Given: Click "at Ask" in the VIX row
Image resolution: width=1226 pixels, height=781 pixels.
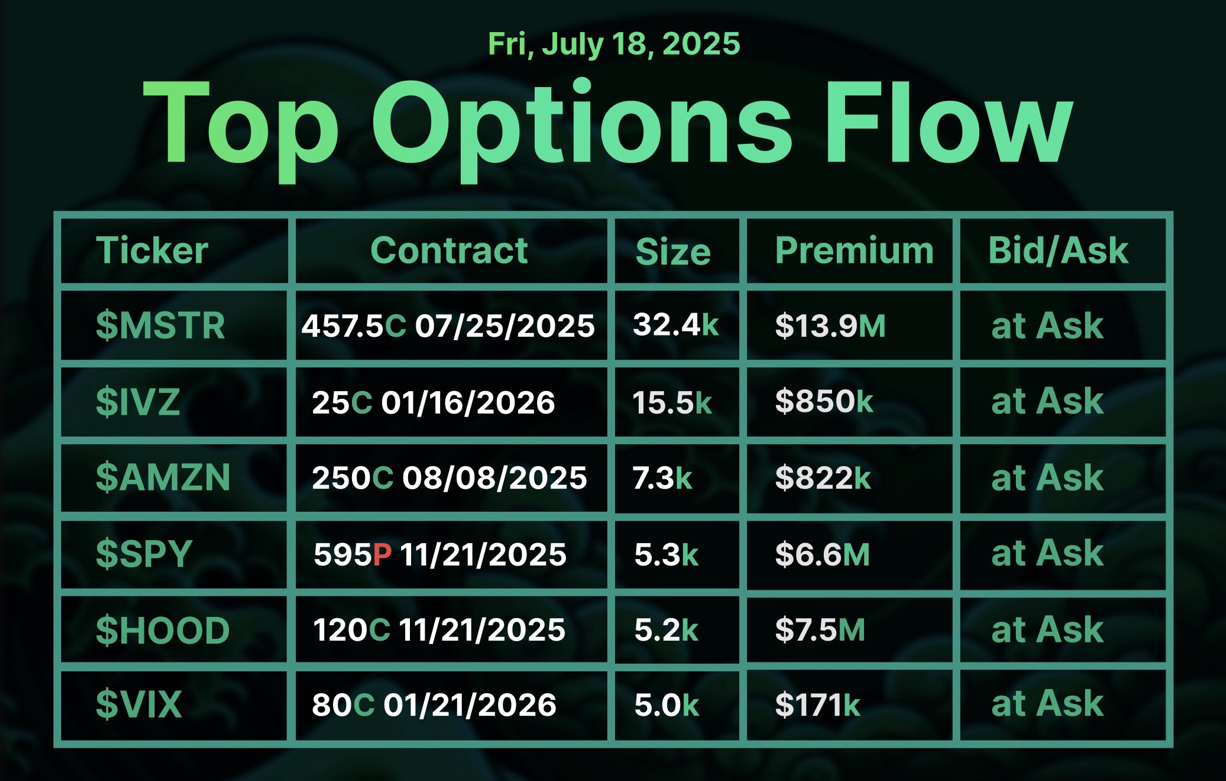Looking at the screenshot, I should point(1047,704).
